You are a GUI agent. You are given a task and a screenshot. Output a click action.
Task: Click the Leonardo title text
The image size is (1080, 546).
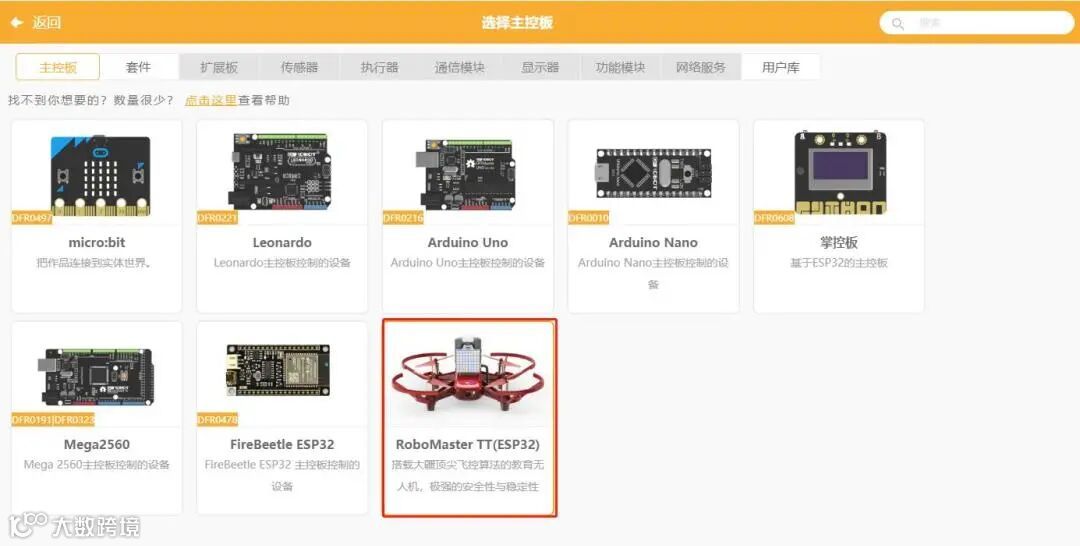pos(282,242)
